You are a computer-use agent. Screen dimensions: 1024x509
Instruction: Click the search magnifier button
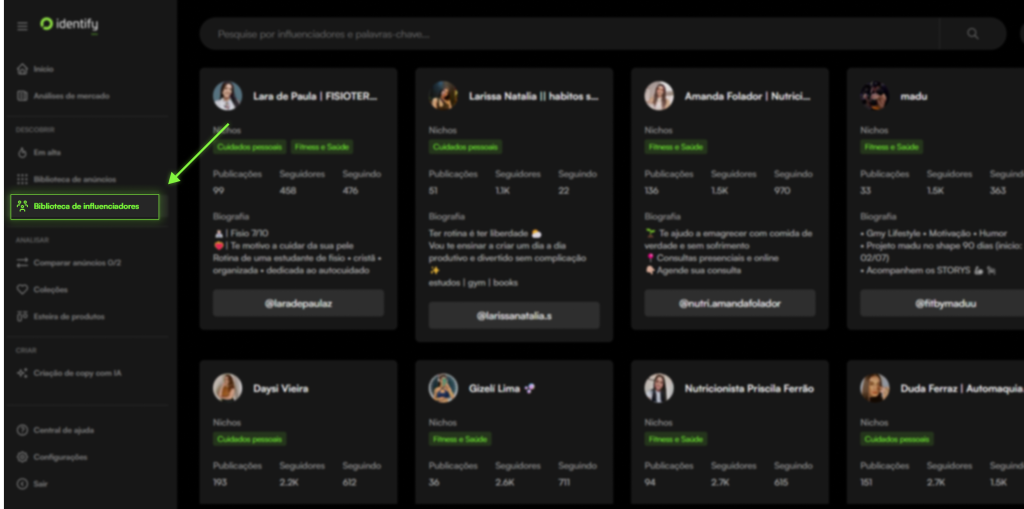click(973, 34)
